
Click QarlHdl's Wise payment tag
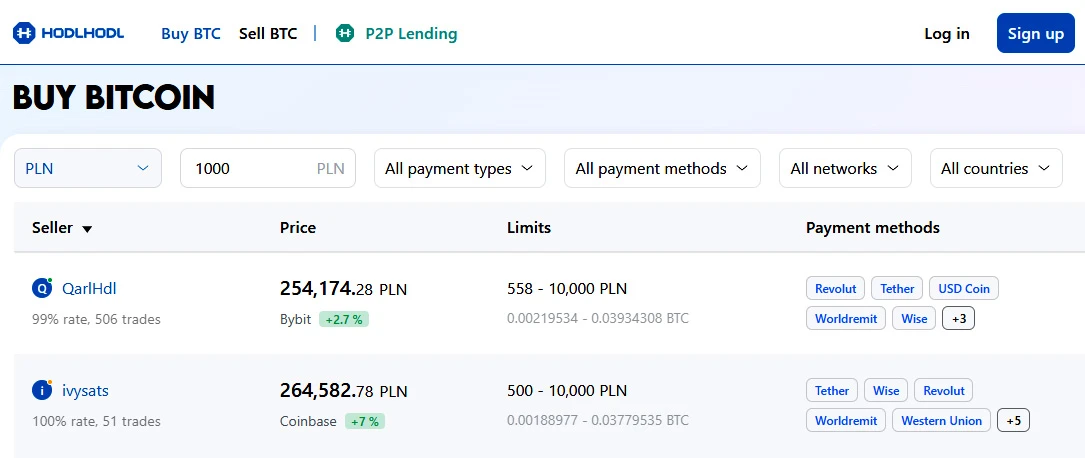click(x=914, y=318)
